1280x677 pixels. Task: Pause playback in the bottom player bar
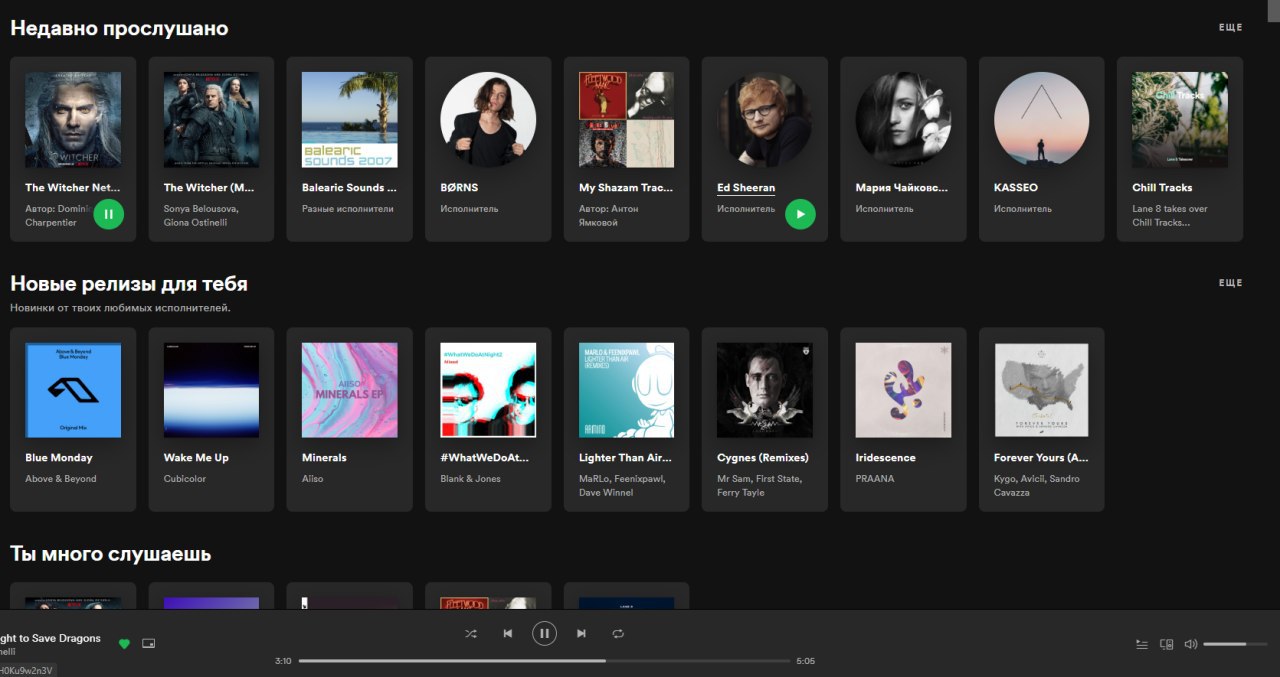tap(544, 633)
